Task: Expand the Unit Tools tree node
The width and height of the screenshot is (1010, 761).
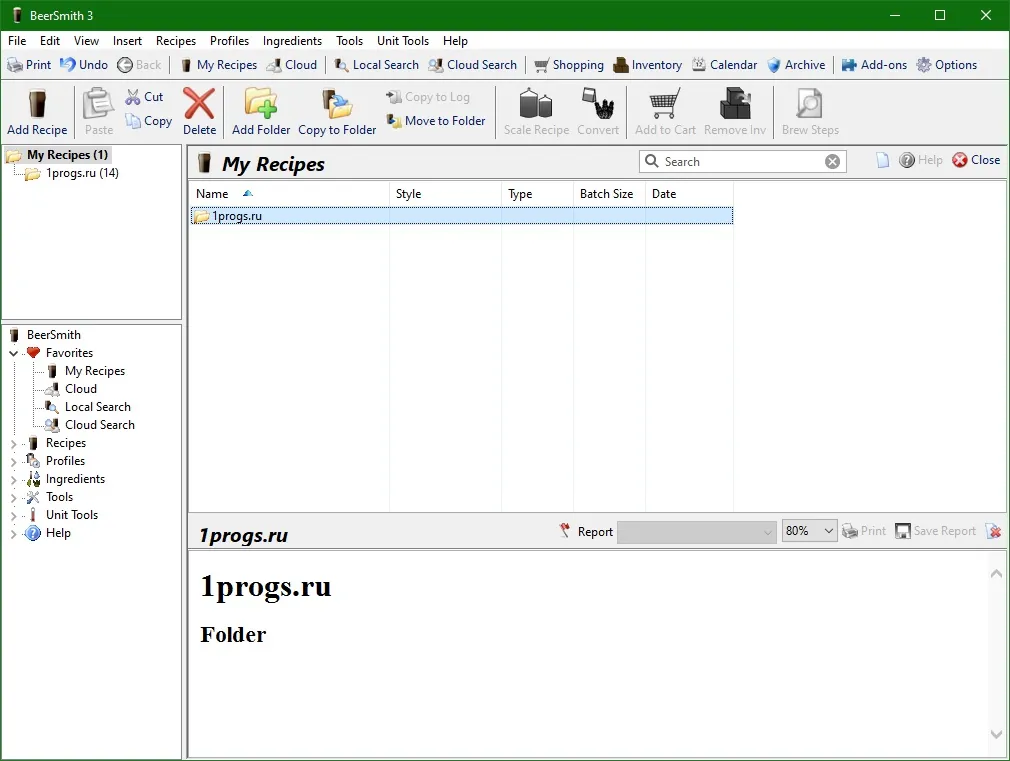Action: tap(14, 515)
